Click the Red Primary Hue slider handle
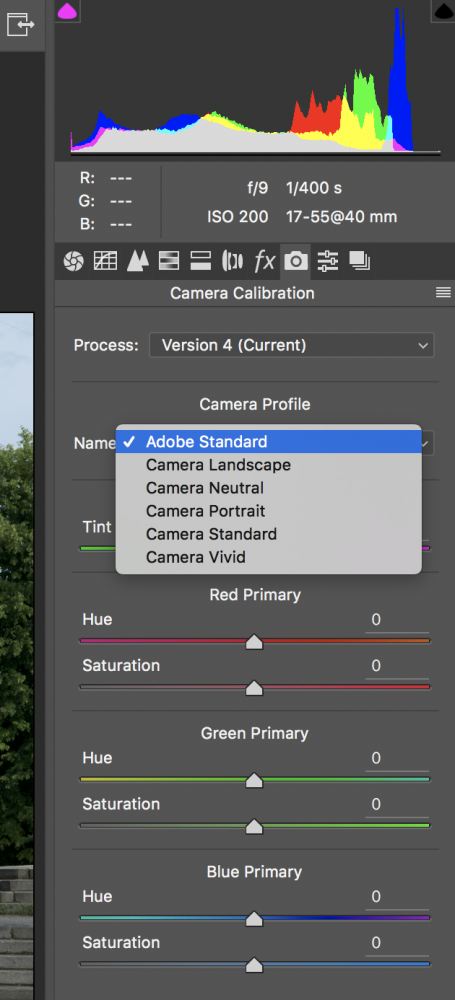Screen dimensions: 455x1000 (254, 642)
